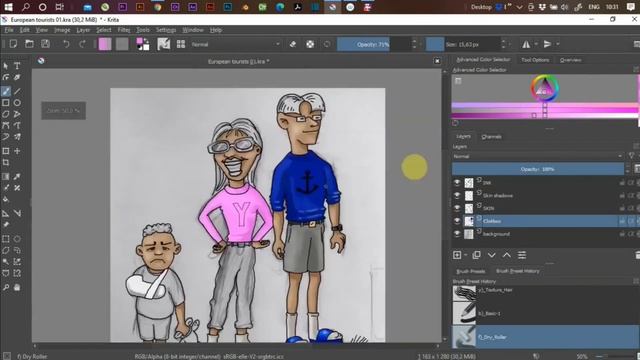640x360 pixels.
Task: Select the background layer row
Action: tap(545, 234)
